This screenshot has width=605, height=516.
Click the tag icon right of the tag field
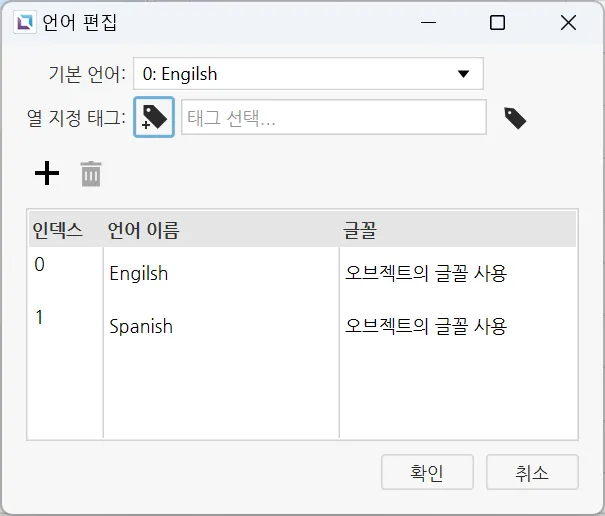click(515, 119)
